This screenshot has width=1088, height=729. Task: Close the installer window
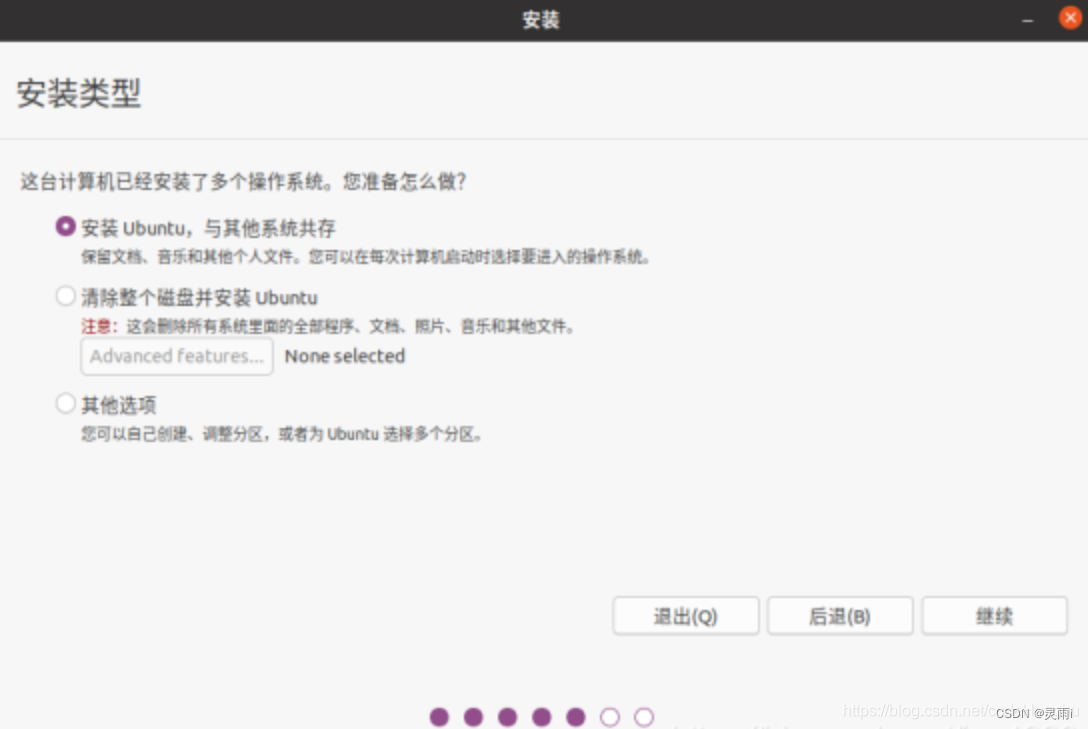coord(1070,18)
